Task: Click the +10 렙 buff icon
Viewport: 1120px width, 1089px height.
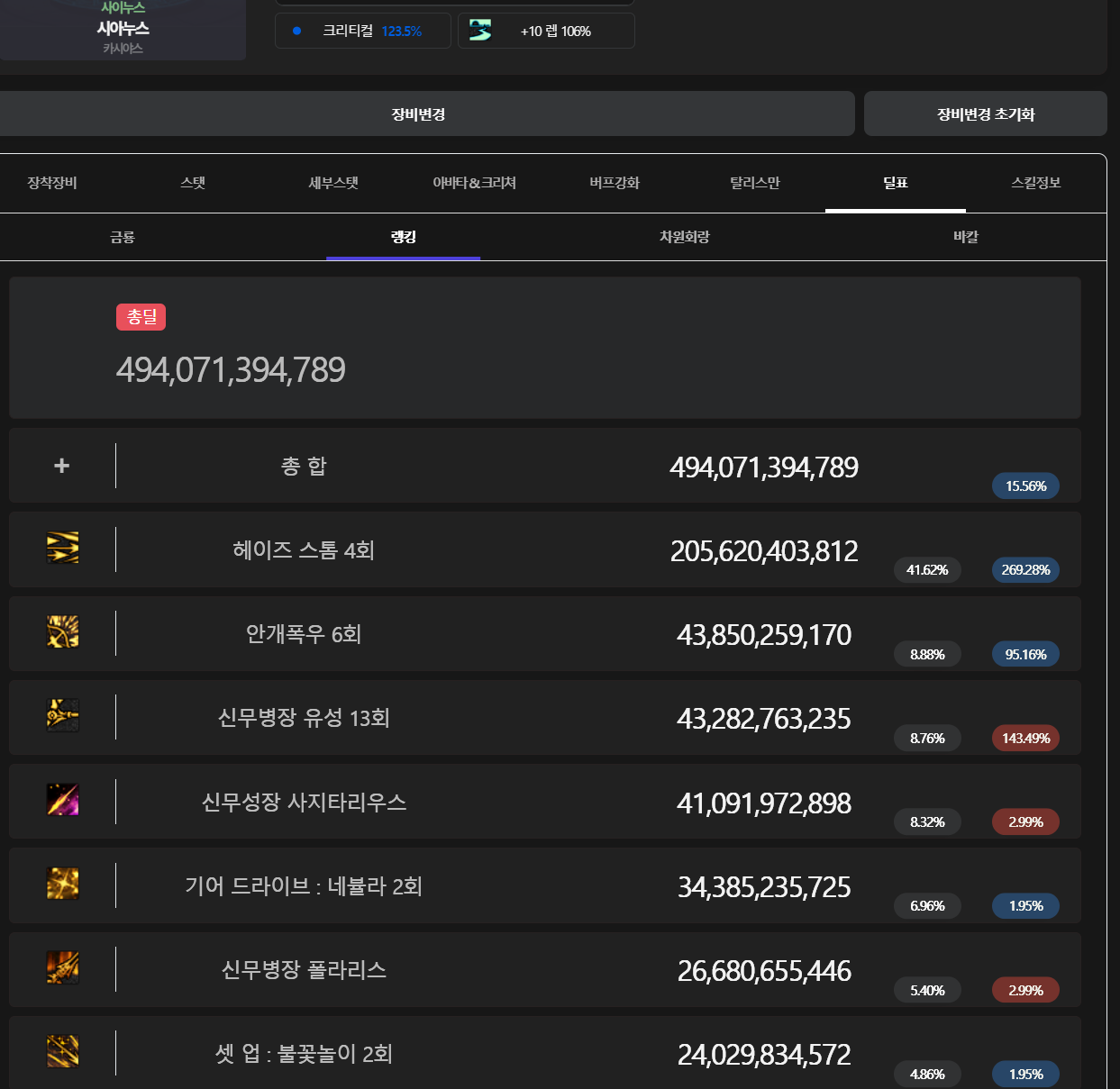Action: pos(480,31)
